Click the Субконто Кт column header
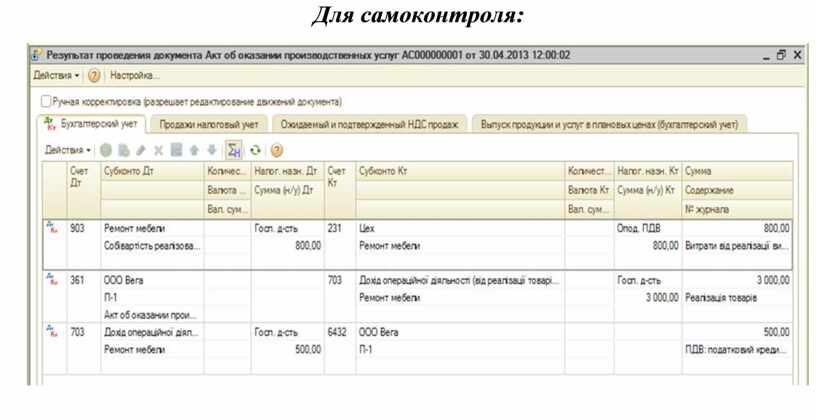The image size is (816, 420). (460, 171)
